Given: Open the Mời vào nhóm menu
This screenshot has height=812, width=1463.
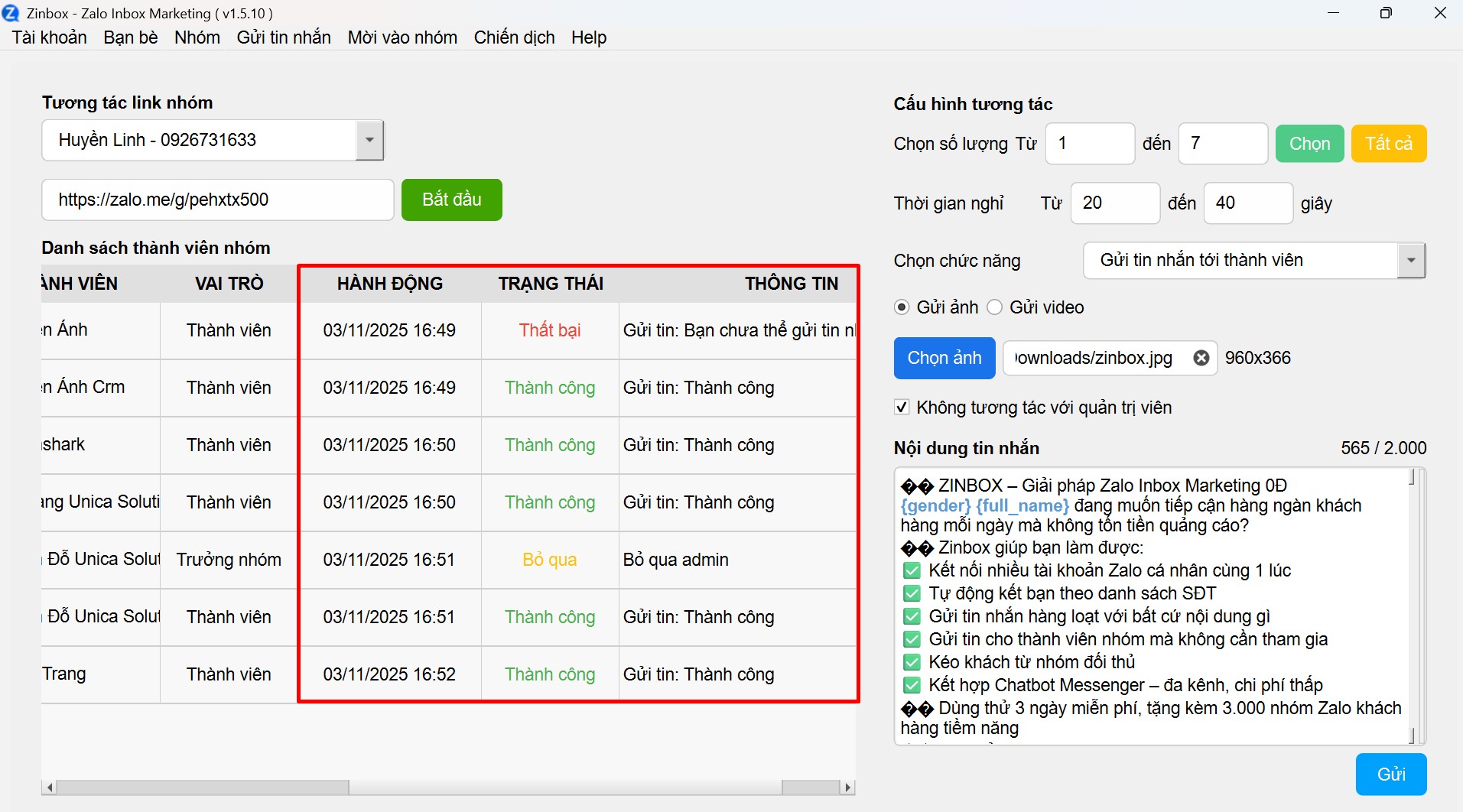Looking at the screenshot, I should 402,37.
